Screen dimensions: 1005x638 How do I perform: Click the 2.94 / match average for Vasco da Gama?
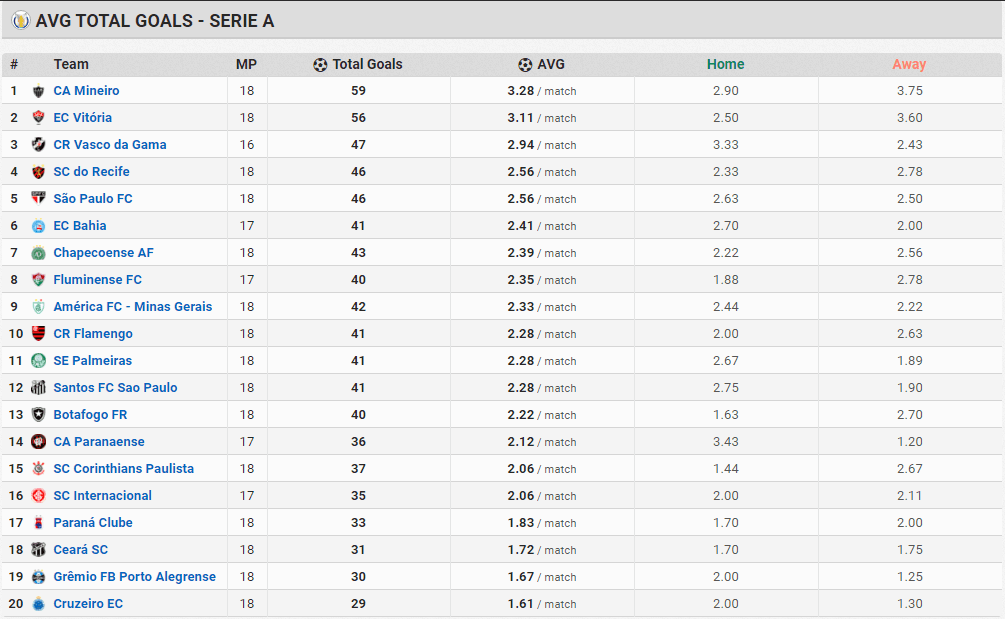[x=542, y=144]
